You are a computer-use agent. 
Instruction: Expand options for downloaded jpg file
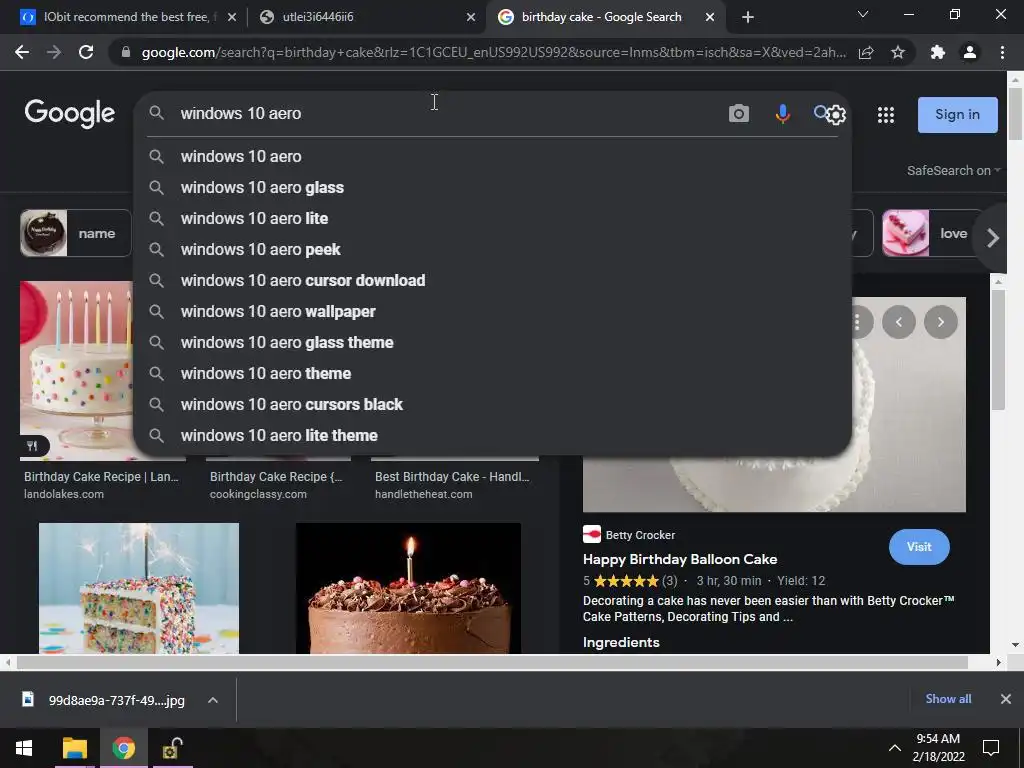click(x=213, y=700)
